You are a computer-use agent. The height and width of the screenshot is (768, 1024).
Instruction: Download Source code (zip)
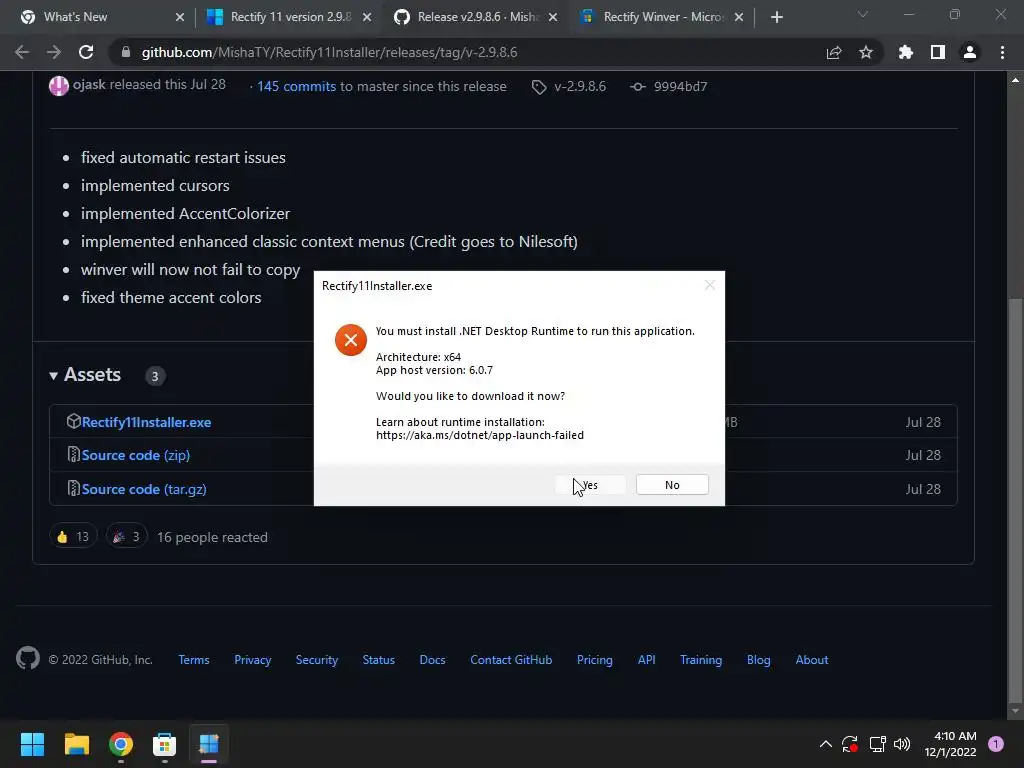point(136,455)
